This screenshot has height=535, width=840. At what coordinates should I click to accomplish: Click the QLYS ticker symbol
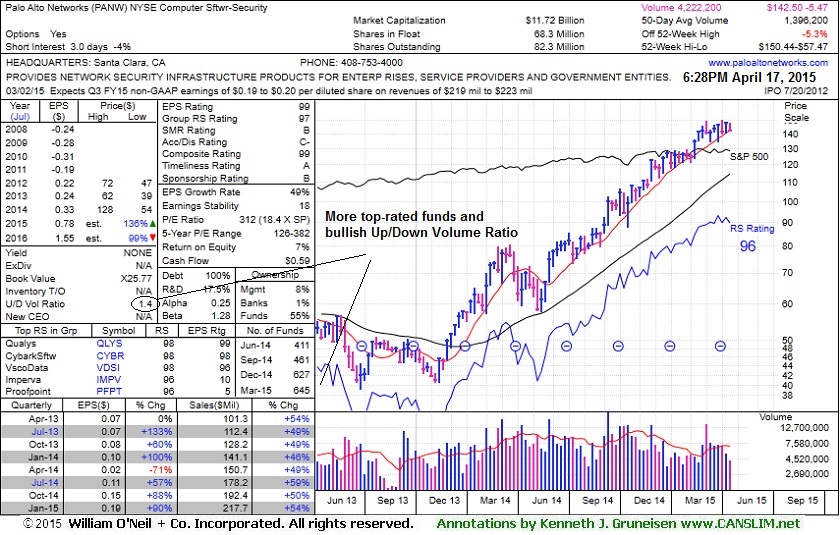[x=109, y=343]
